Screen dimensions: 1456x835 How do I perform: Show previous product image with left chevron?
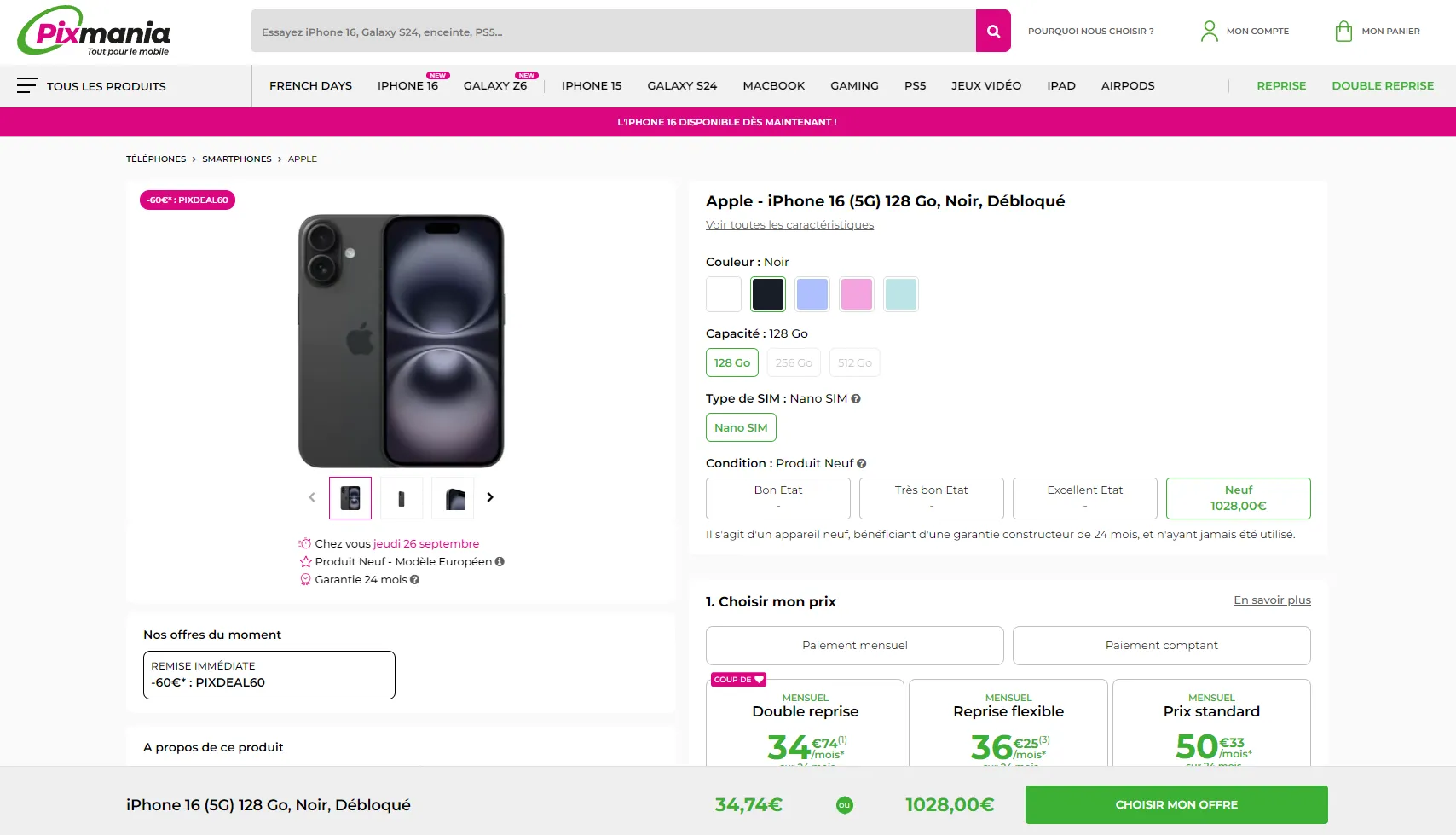(x=312, y=497)
